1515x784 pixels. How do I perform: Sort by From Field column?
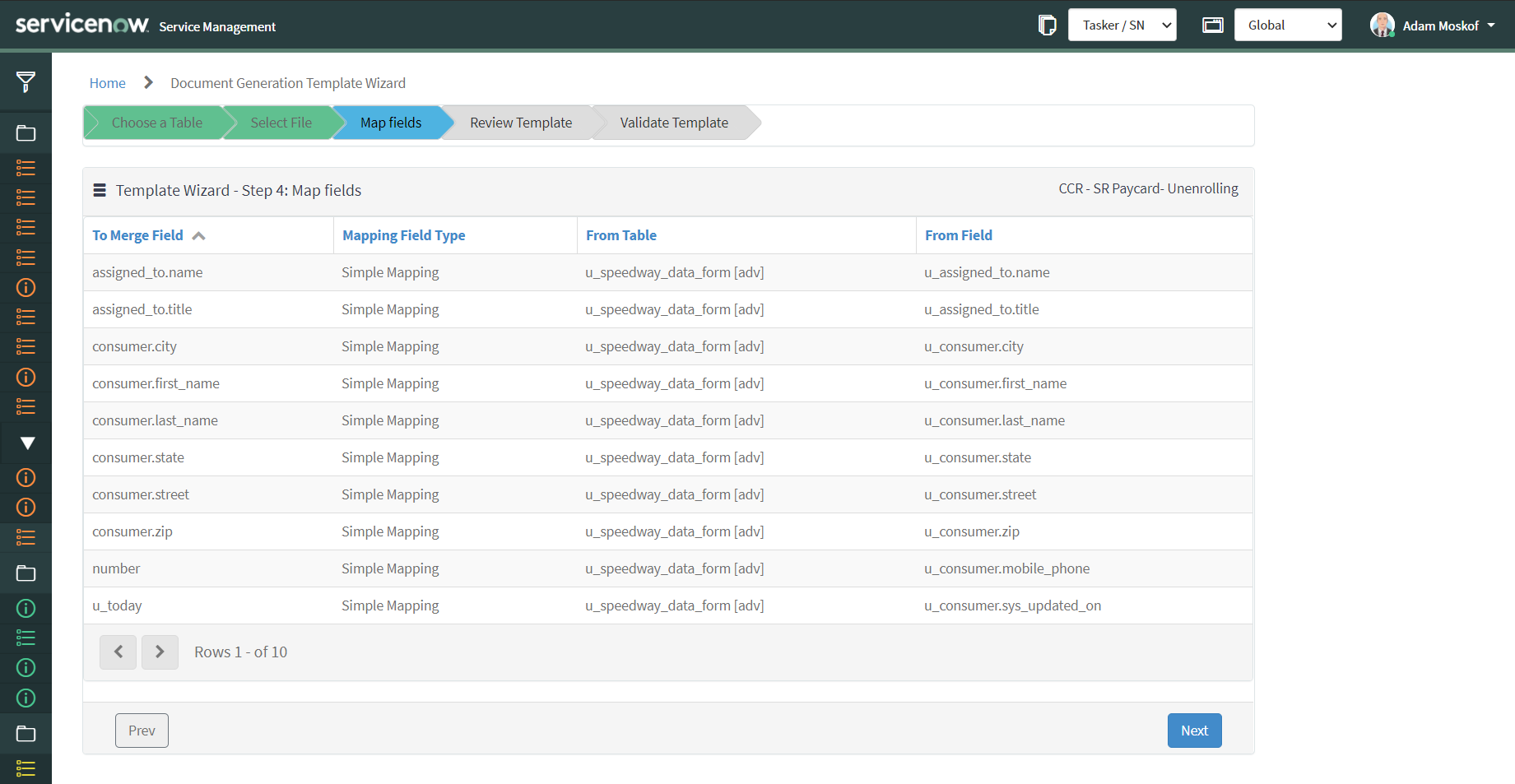tap(959, 235)
